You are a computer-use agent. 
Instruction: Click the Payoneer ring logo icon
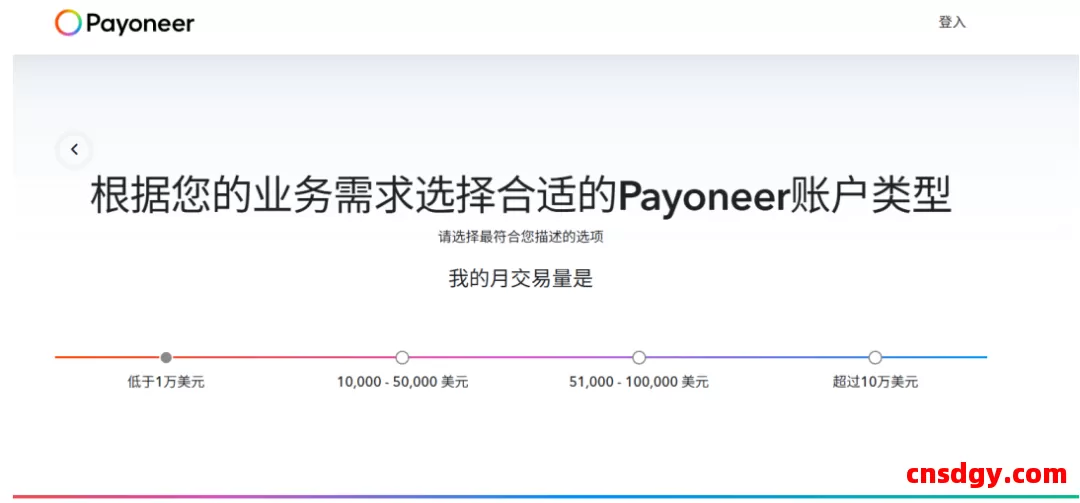pos(68,23)
